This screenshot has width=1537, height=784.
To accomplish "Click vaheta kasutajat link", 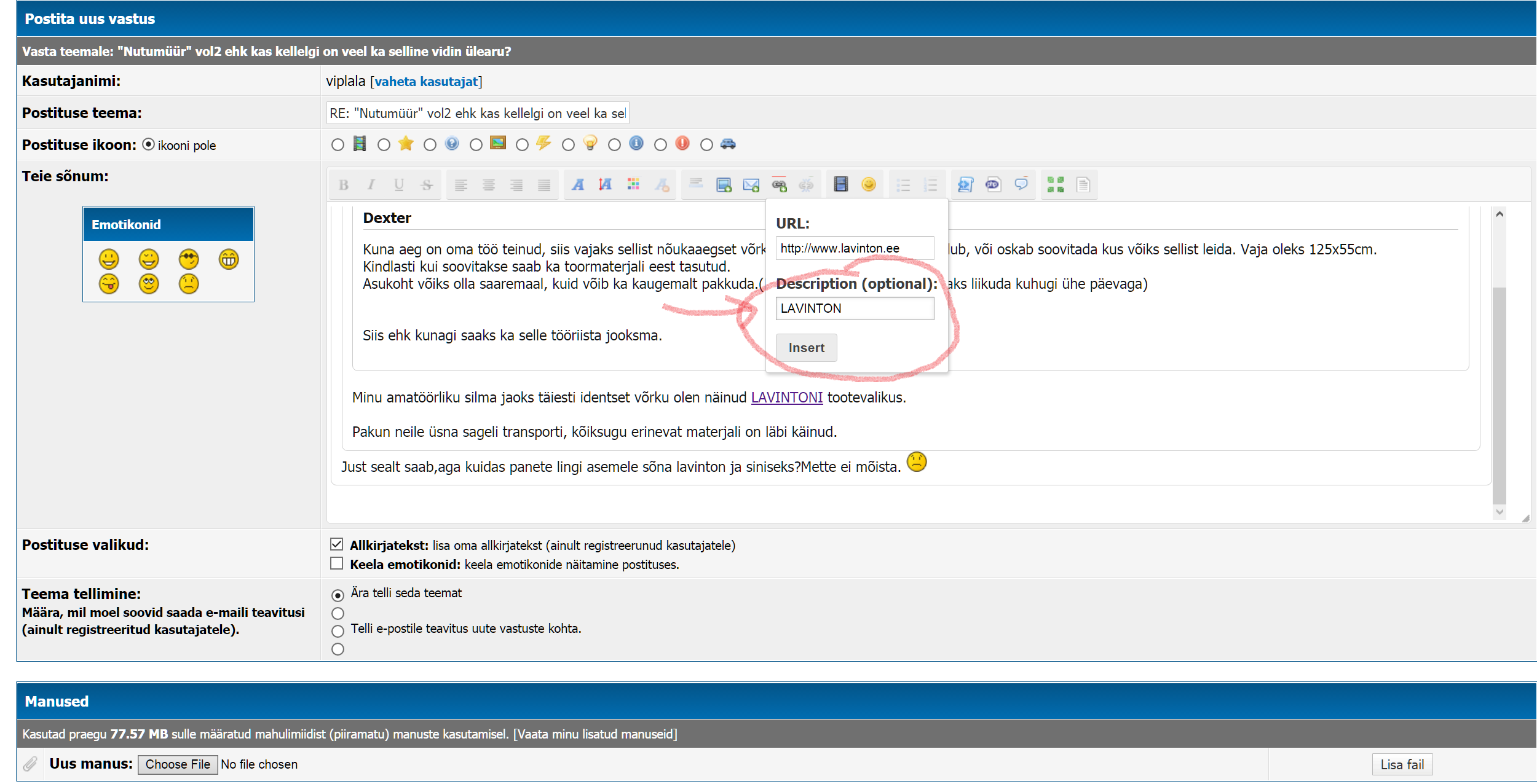I will (x=426, y=81).
